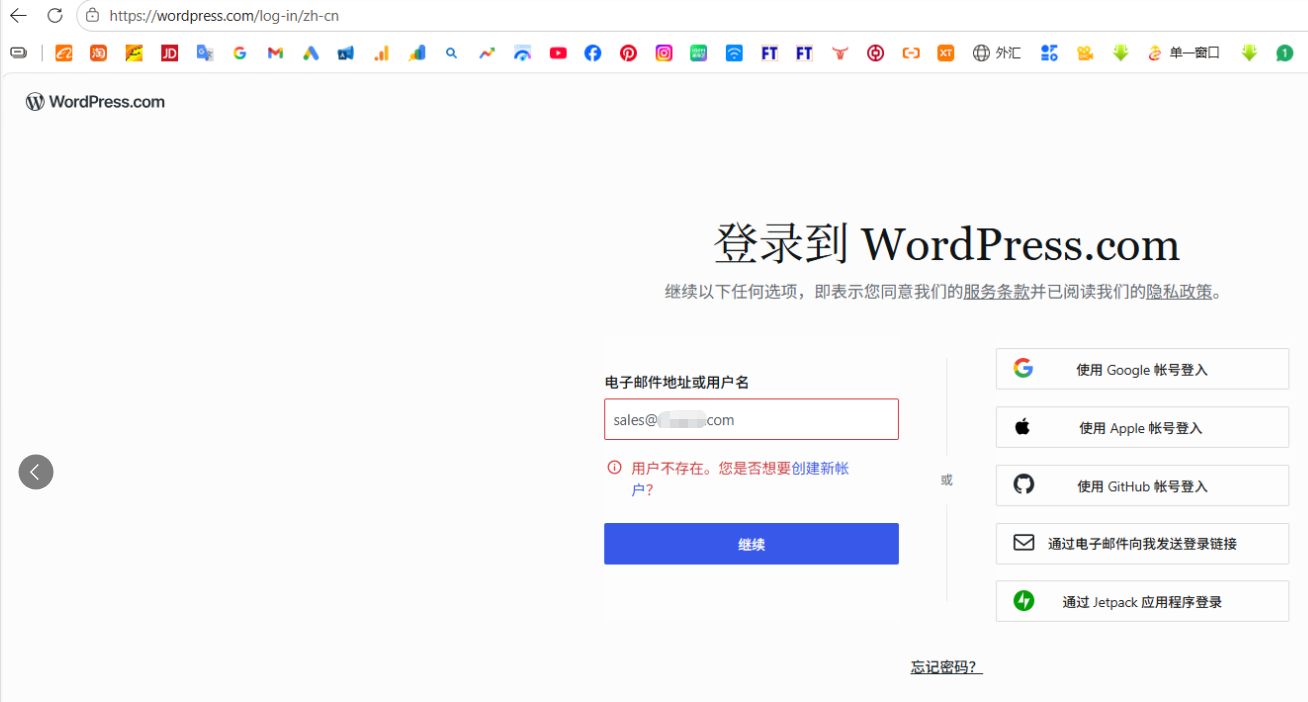Click the site info padlock icon
This screenshot has height=702, width=1308.
pyautogui.click(x=92, y=15)
